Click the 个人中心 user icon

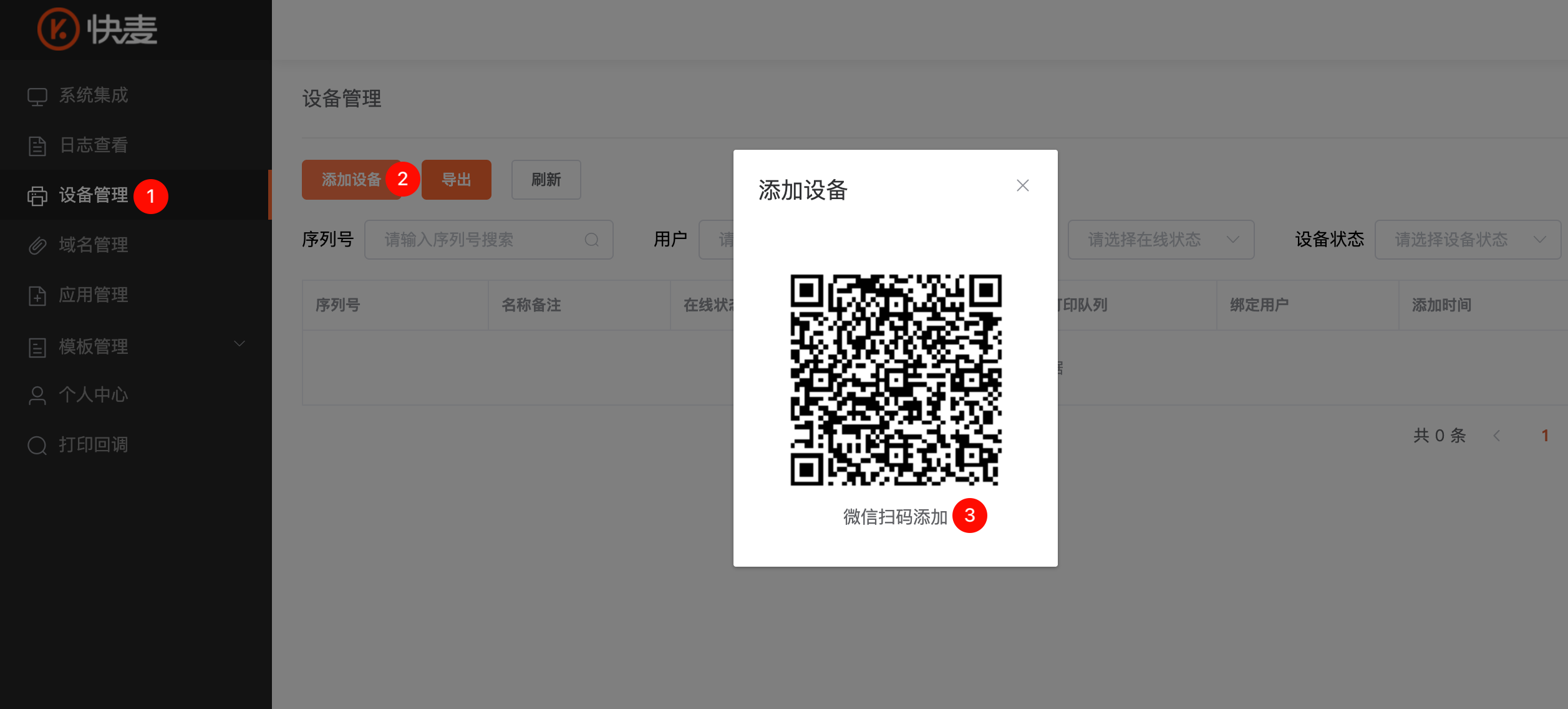37,396
